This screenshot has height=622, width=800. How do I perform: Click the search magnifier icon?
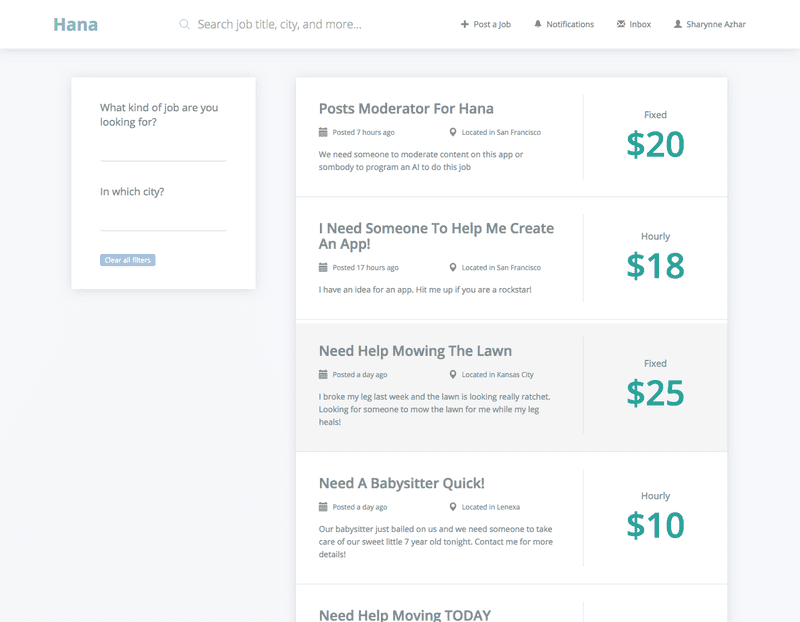coord(184,24)
